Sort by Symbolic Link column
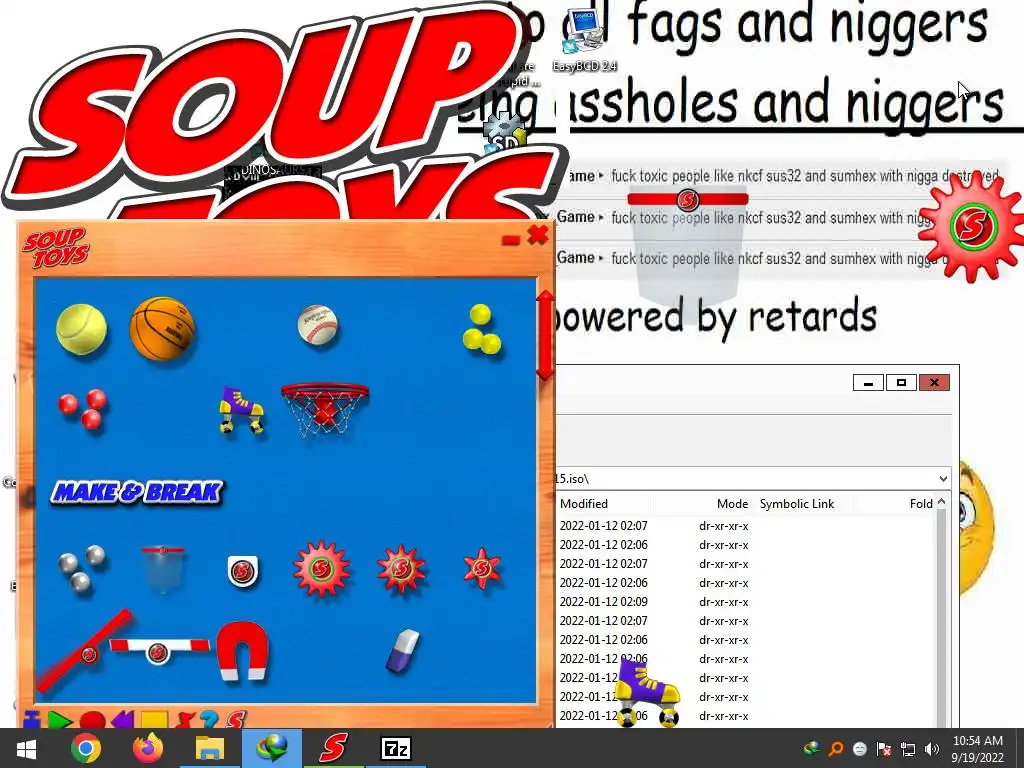This screenshot has height=768, width=1024. pyautogui.click(x=797, y=504)
